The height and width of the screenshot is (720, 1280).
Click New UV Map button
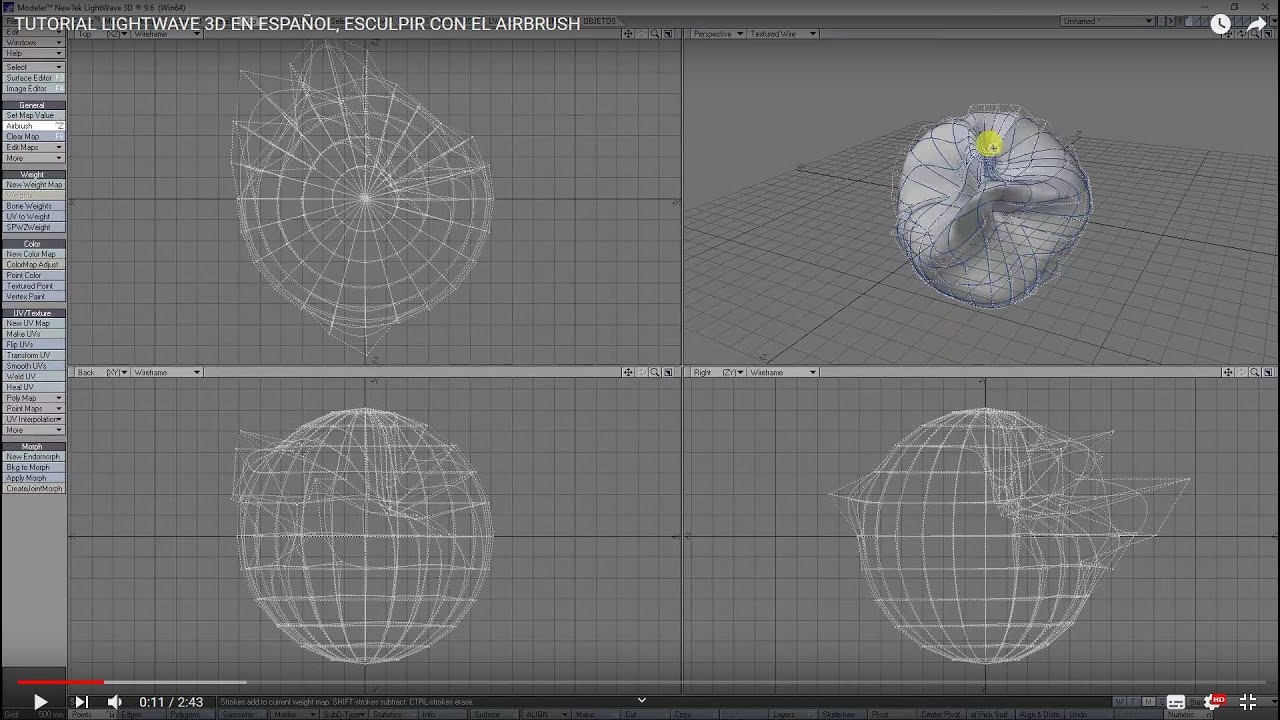34,323
